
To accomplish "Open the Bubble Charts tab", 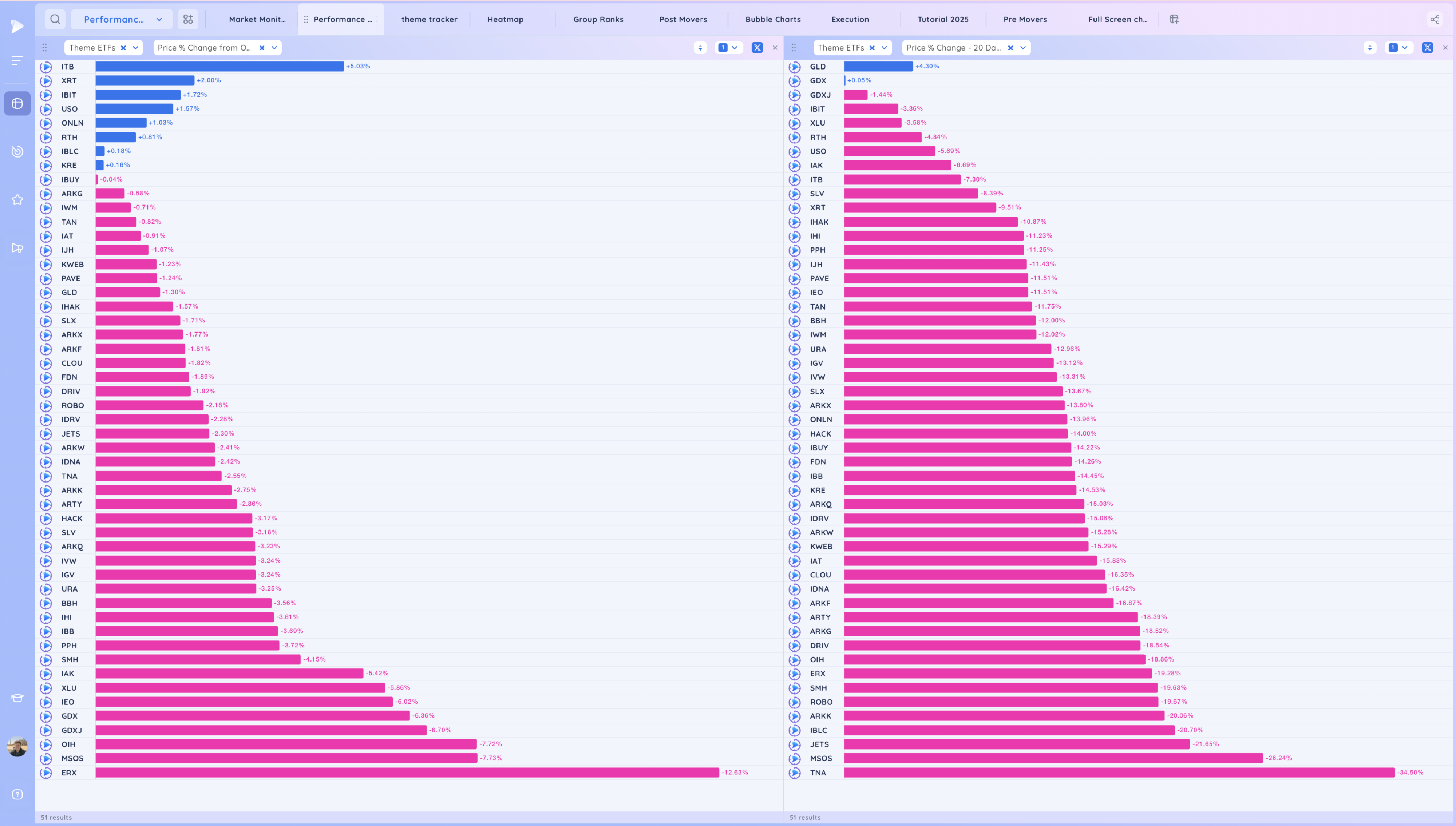I will (x=773, y=19).
